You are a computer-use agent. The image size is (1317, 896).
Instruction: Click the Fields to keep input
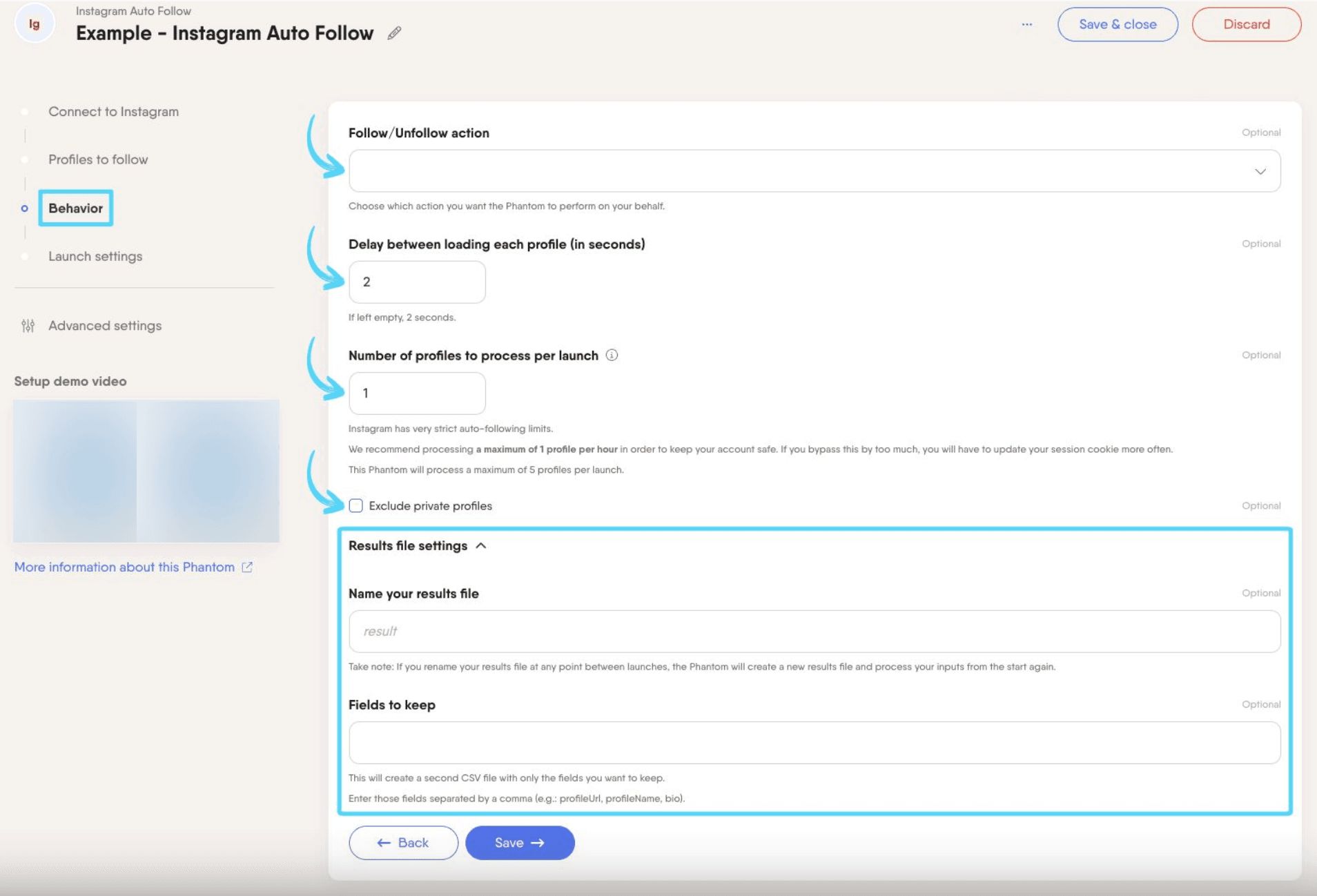click(x=814, y=743)
